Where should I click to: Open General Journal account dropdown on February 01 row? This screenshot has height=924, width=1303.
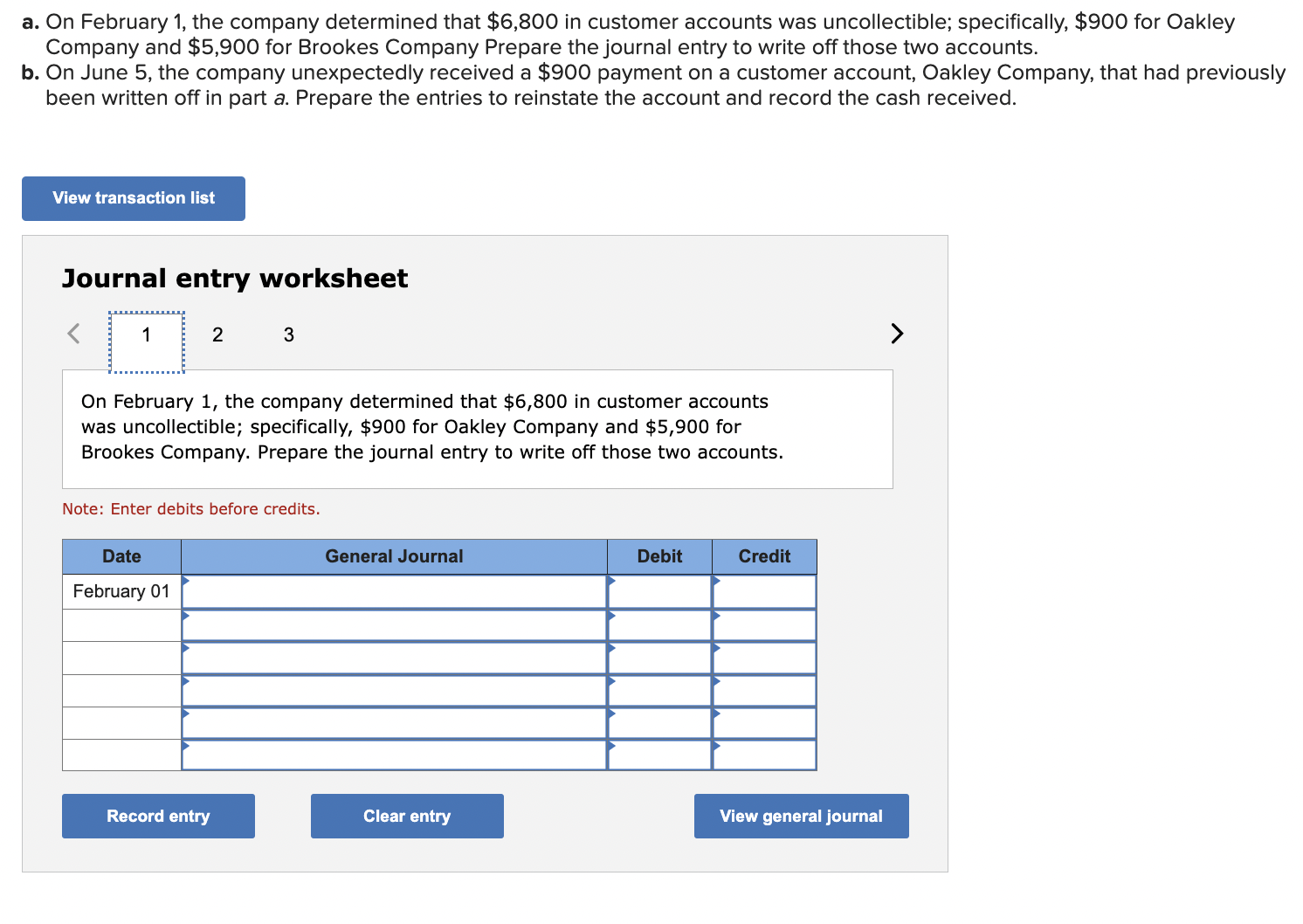[394, 591]
